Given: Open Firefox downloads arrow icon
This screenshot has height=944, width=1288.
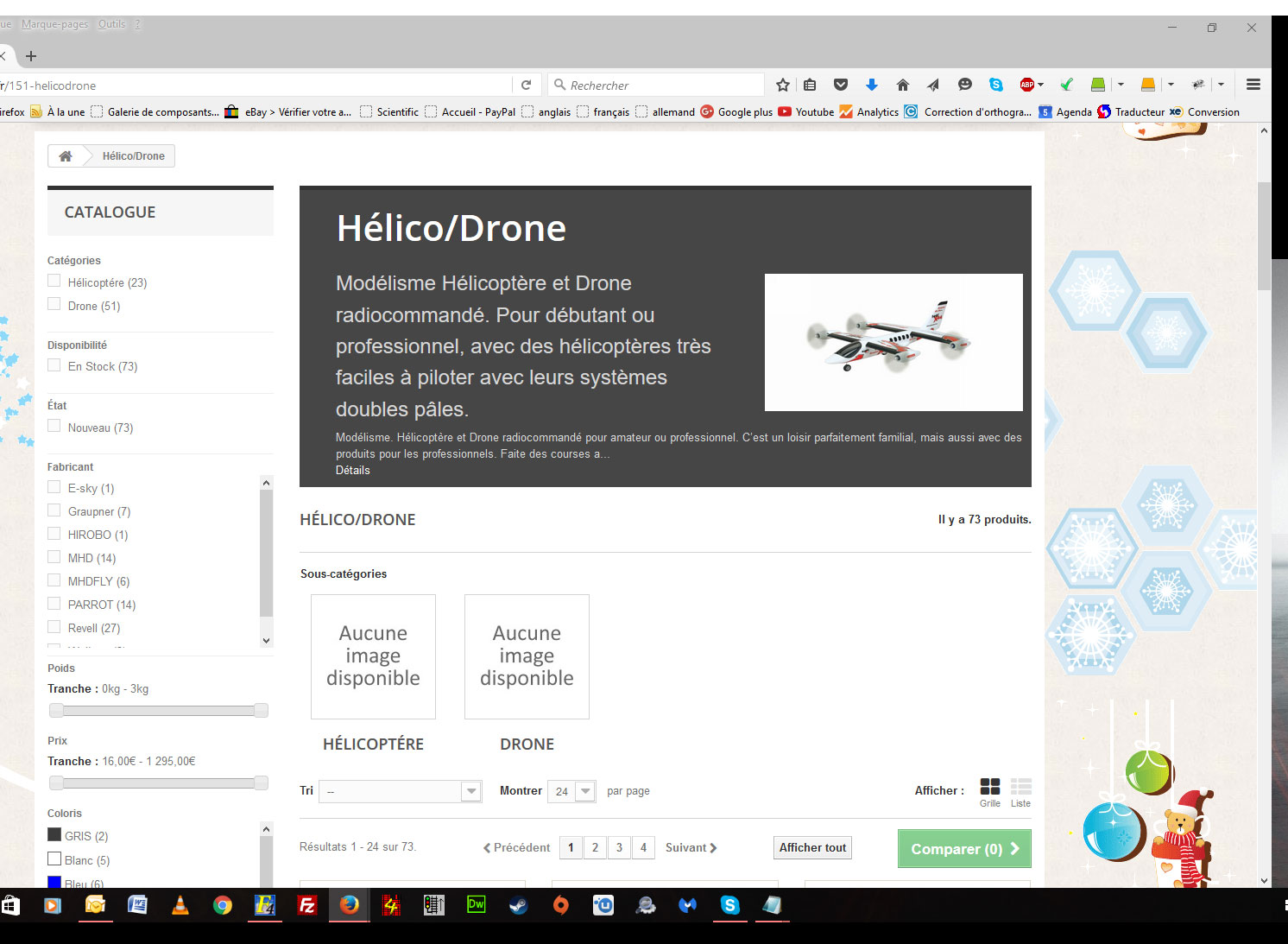Looking at the screenshot, I should click(x=872, y=85).
